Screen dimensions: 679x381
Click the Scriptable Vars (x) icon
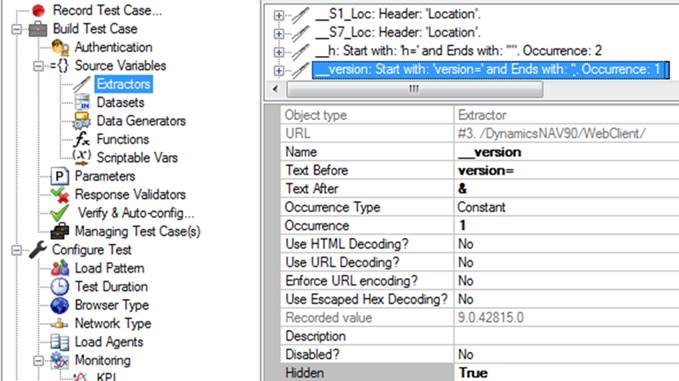(81, 158)
